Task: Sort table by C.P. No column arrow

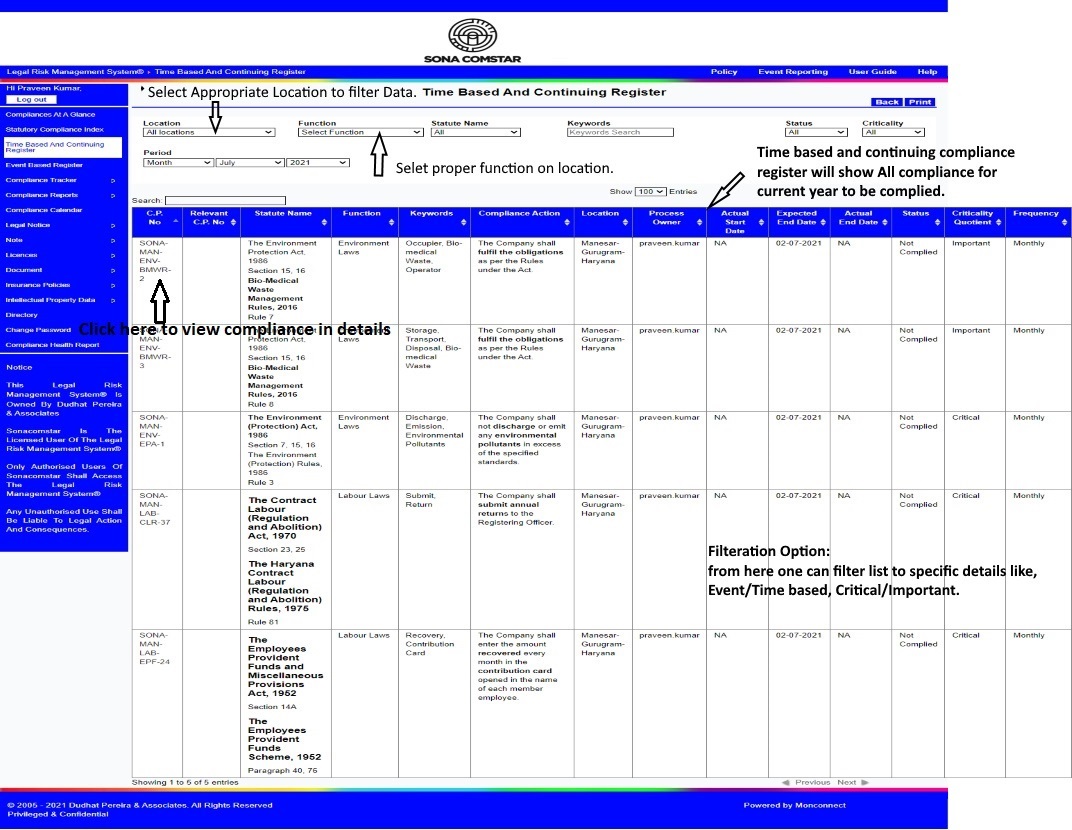Action: [176, 221]
